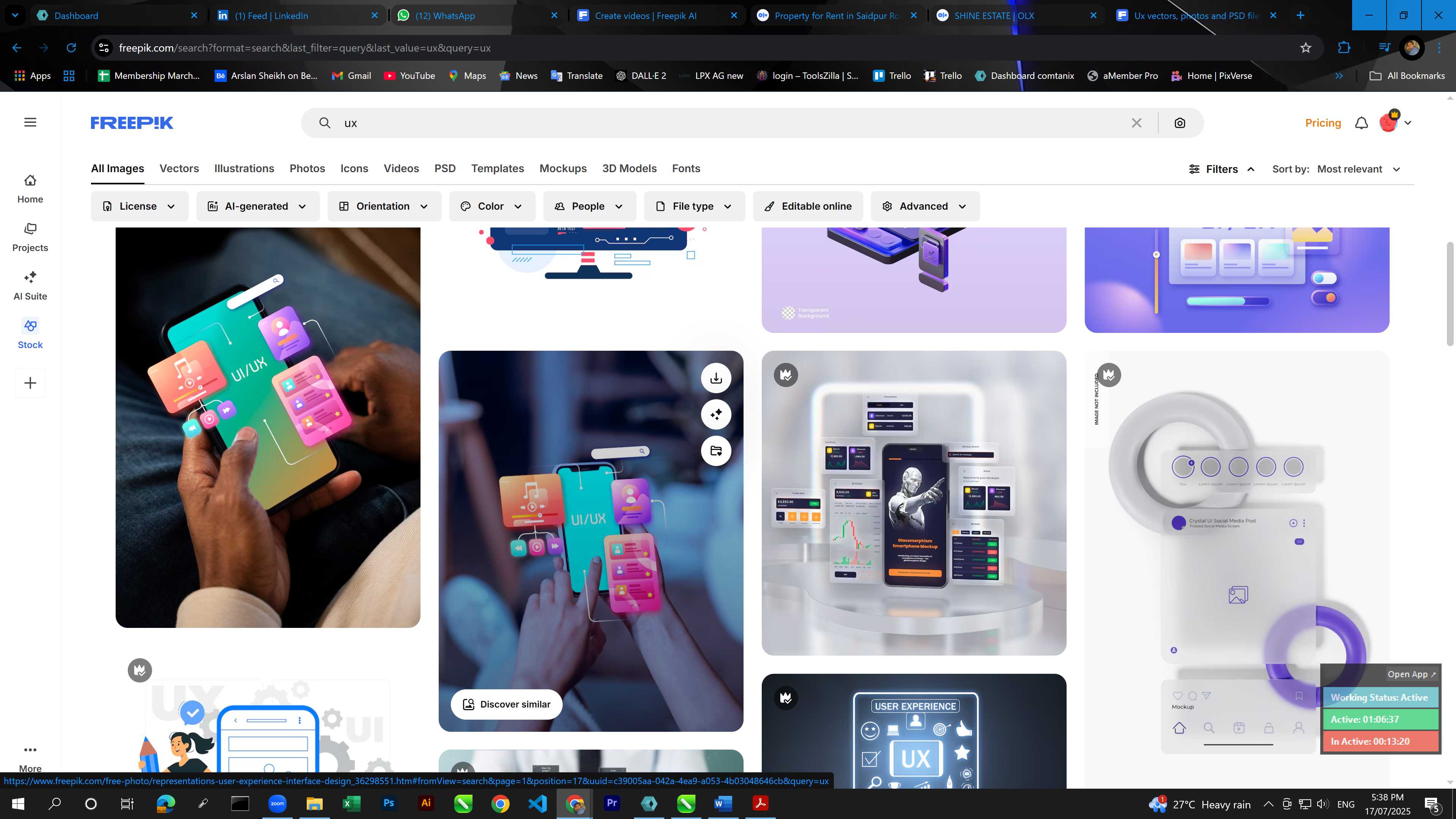Expand the People filter dropdown

pos(590,206)
